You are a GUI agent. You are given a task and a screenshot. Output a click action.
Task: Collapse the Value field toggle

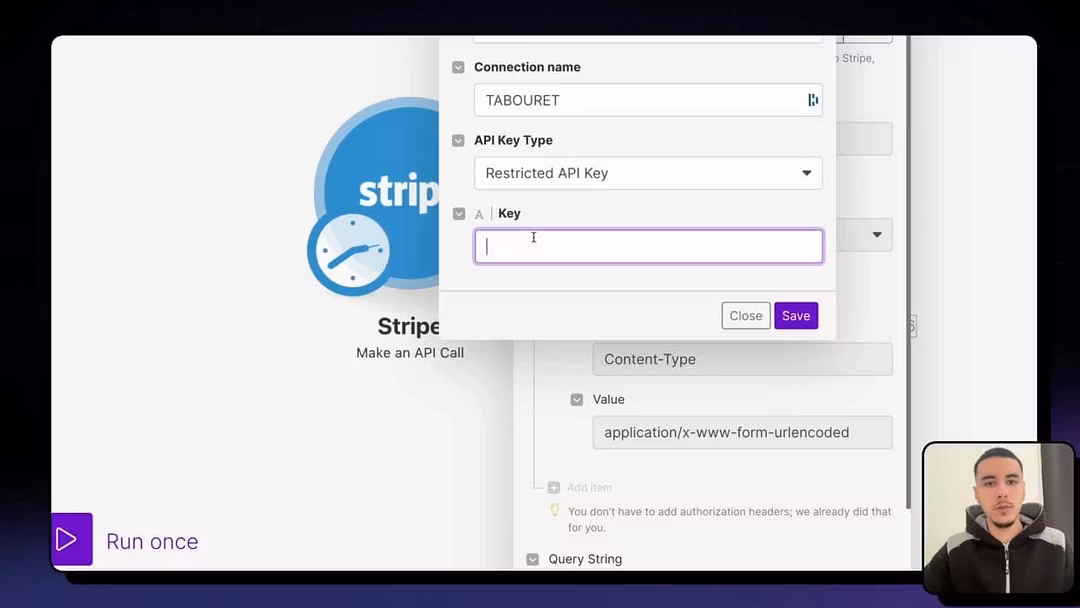pyautogui.click(x=577, y=400)
